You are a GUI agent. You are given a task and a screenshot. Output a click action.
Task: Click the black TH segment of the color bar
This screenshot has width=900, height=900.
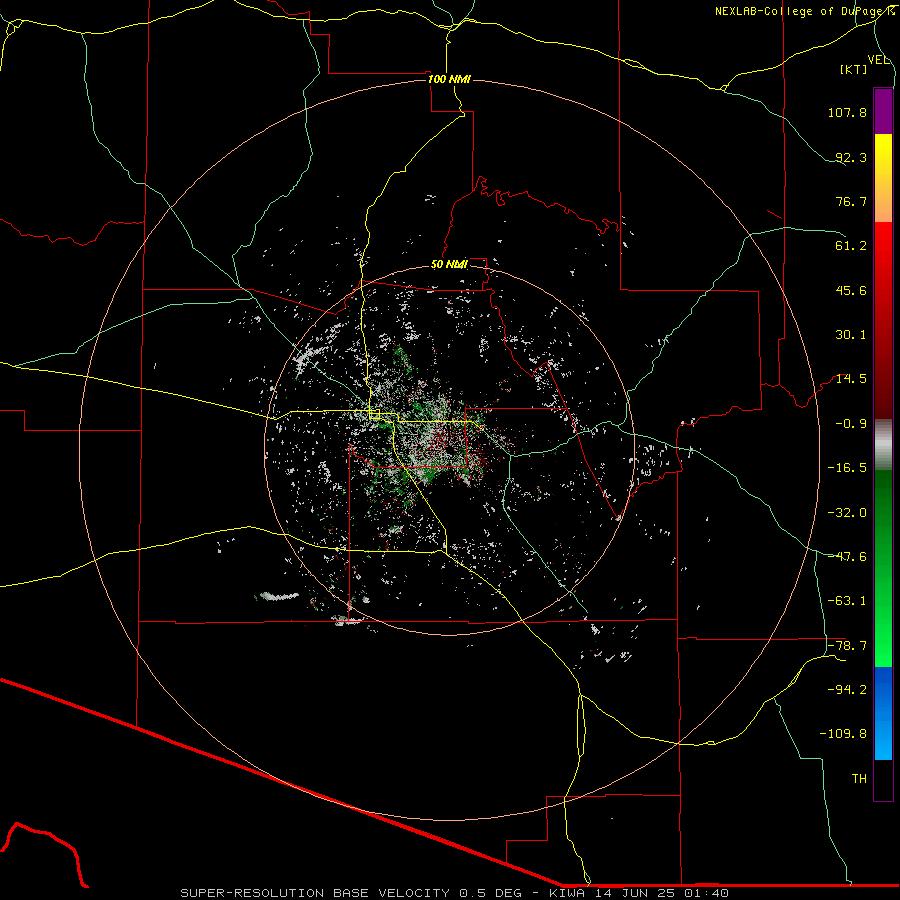(x=883, y=780)
